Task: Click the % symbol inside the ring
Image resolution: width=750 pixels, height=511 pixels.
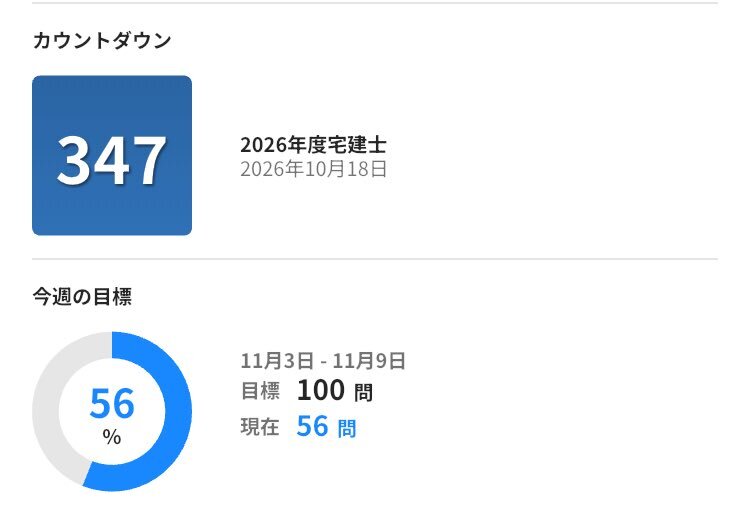Action: 112,437
